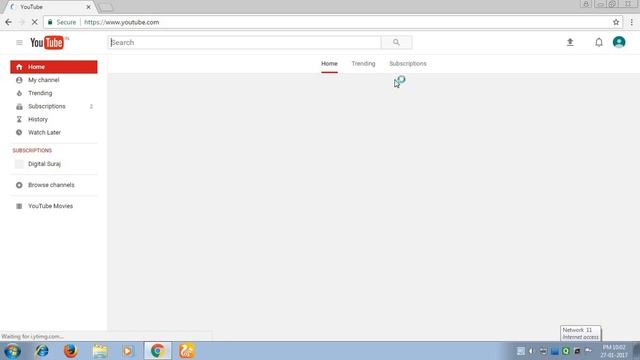Select the Home tab
Image resolution: width=640 pixels, height=360 pixels.
click(329, 64)
